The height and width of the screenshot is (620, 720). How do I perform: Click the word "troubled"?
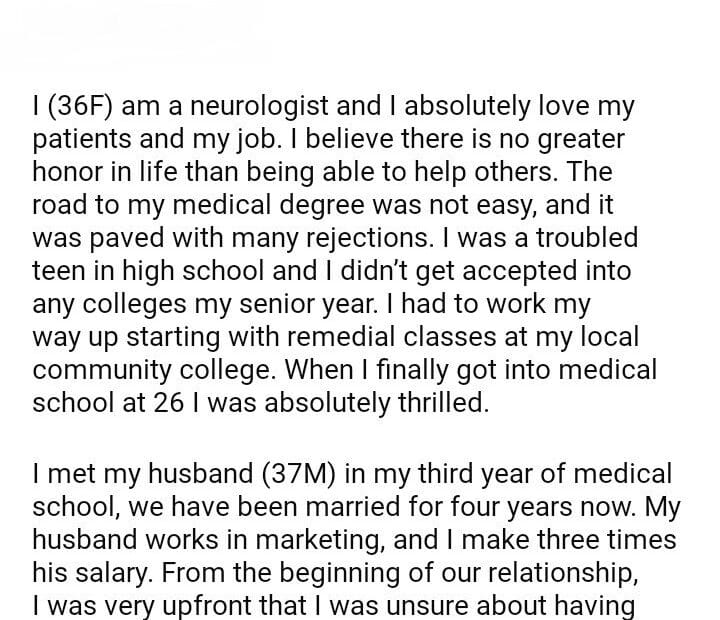click(x=581, y=237)
